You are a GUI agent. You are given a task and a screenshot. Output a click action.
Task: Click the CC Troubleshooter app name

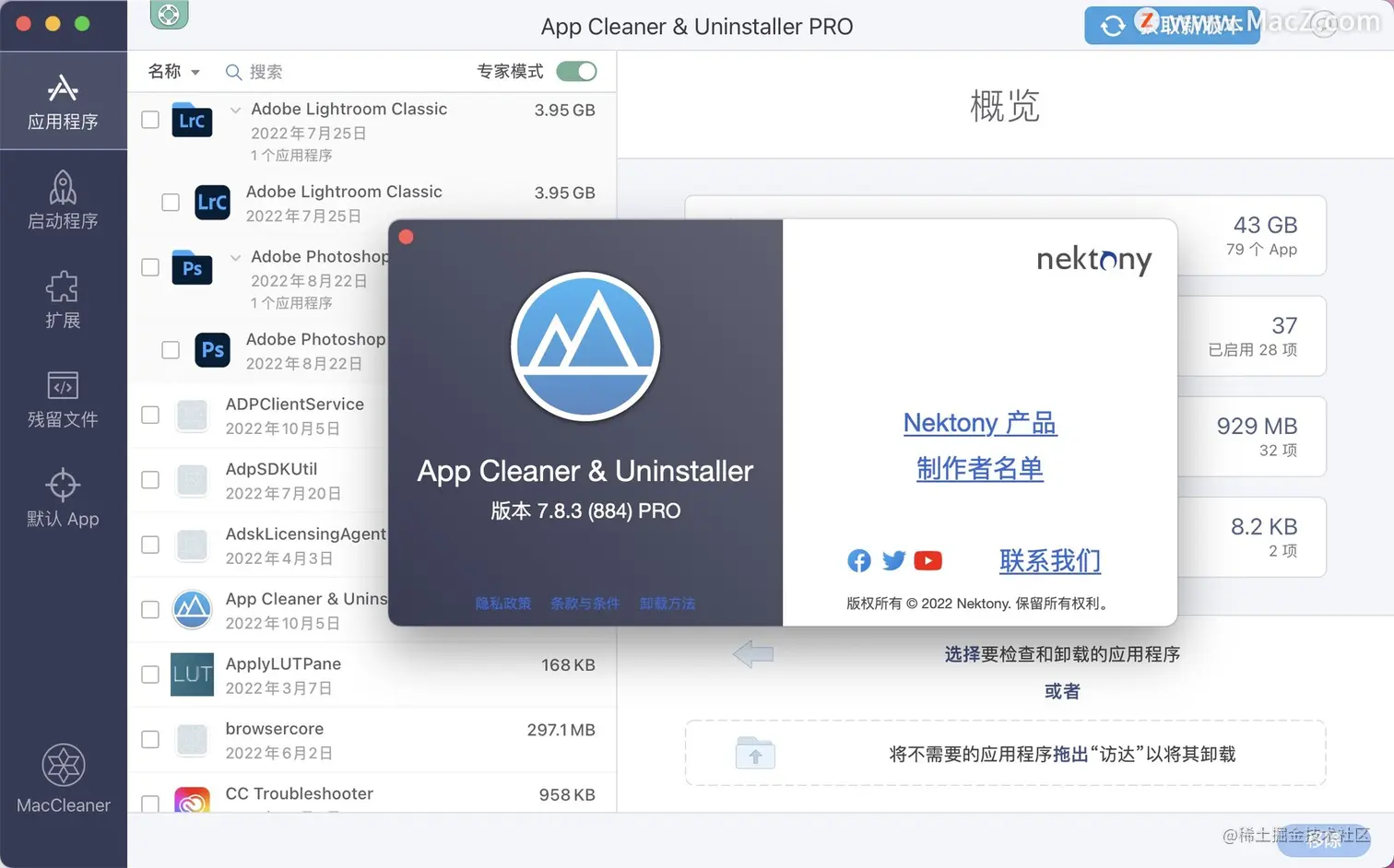point(300,793)
